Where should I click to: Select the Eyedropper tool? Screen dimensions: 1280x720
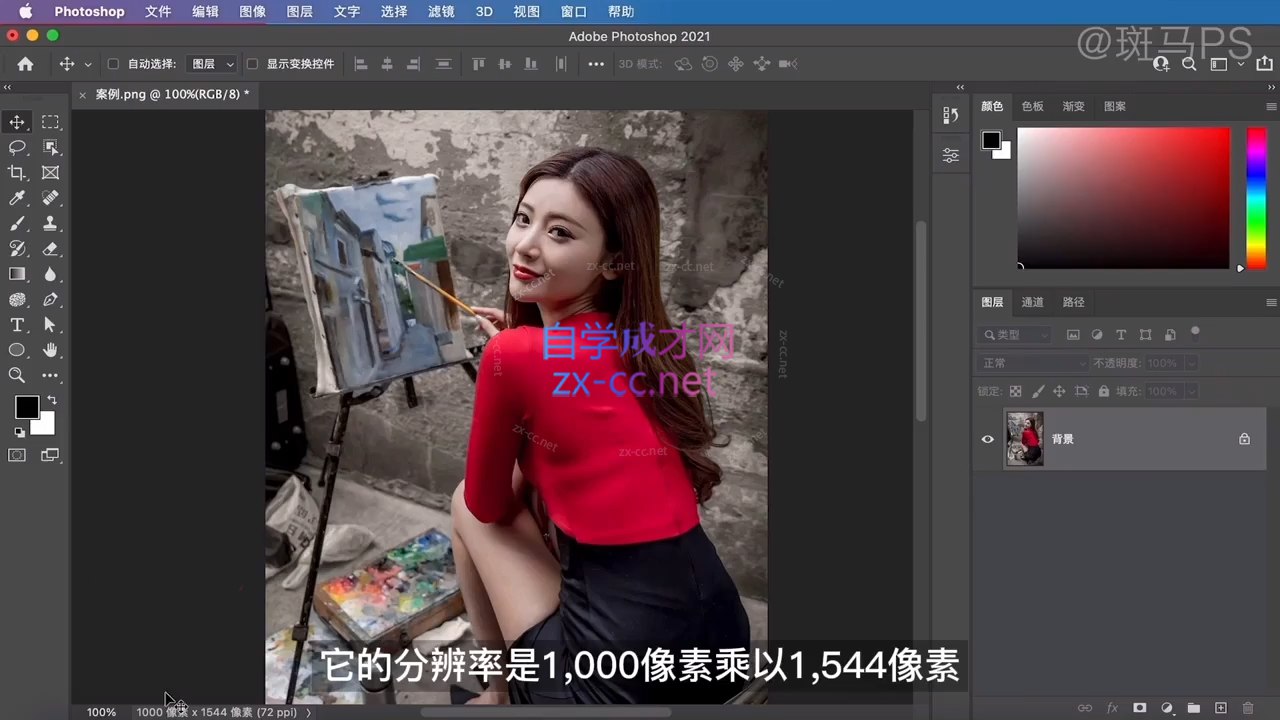pyautogui.click(x=17, y=198)
